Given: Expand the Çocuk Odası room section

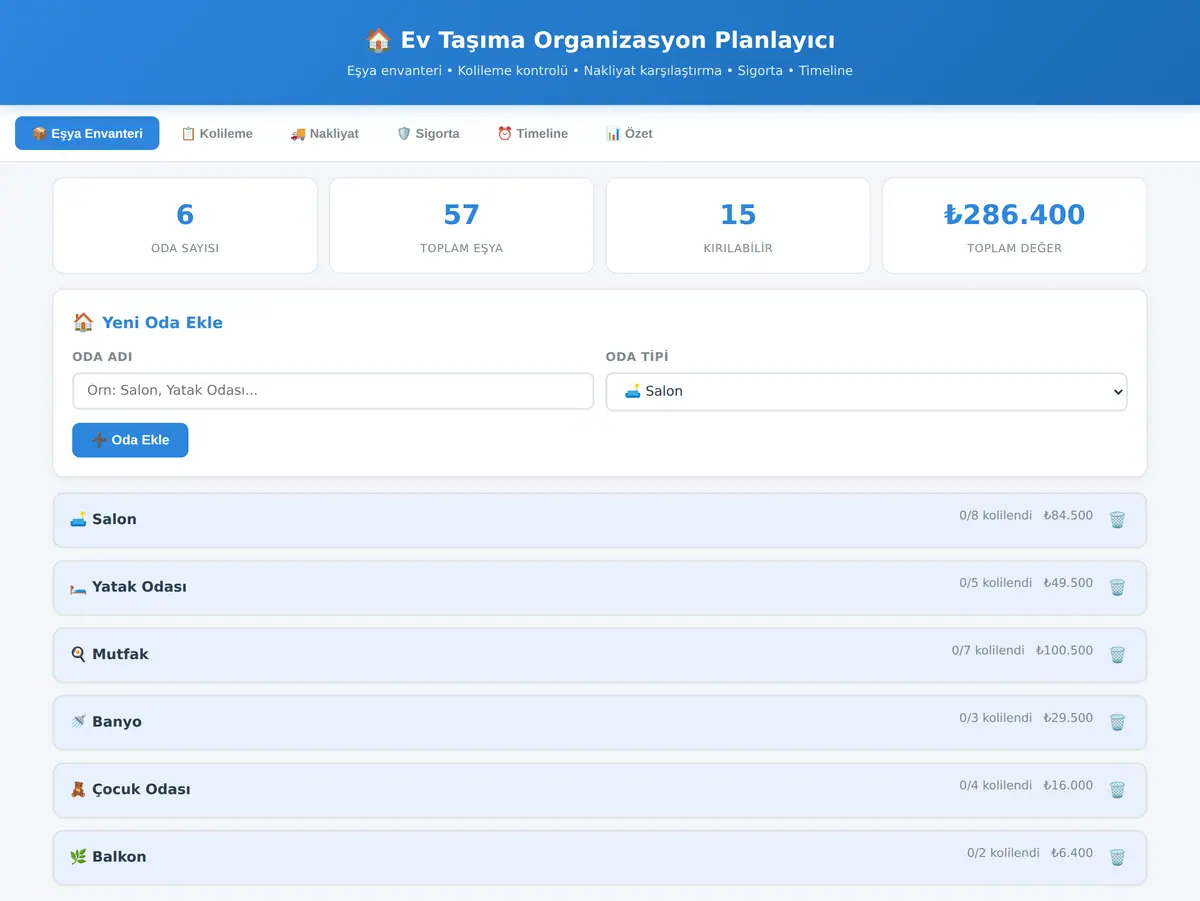Looking at the screenshot, I should pos(600,790).
